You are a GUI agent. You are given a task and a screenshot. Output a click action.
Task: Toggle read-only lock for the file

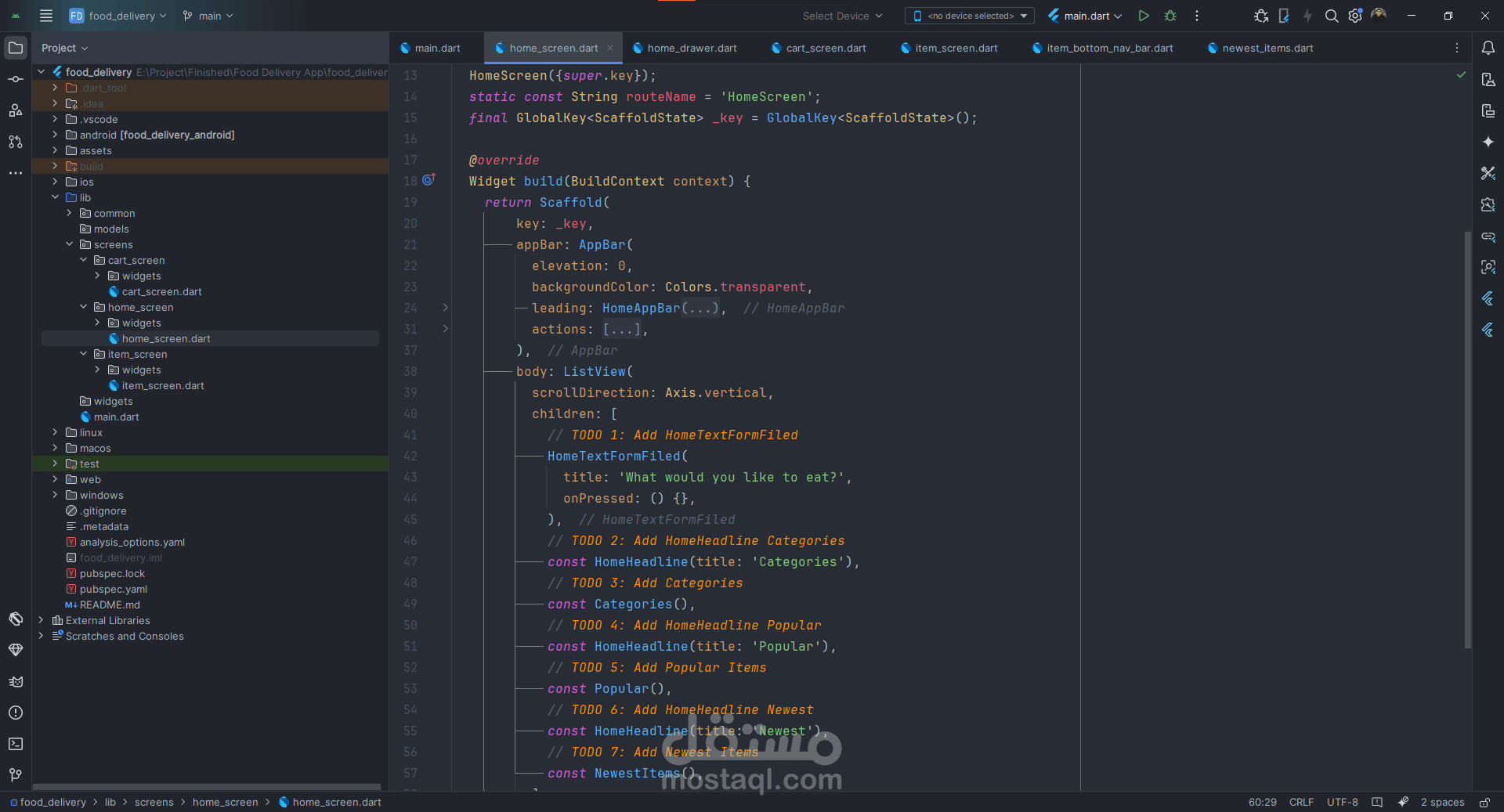click(1484, 802)
